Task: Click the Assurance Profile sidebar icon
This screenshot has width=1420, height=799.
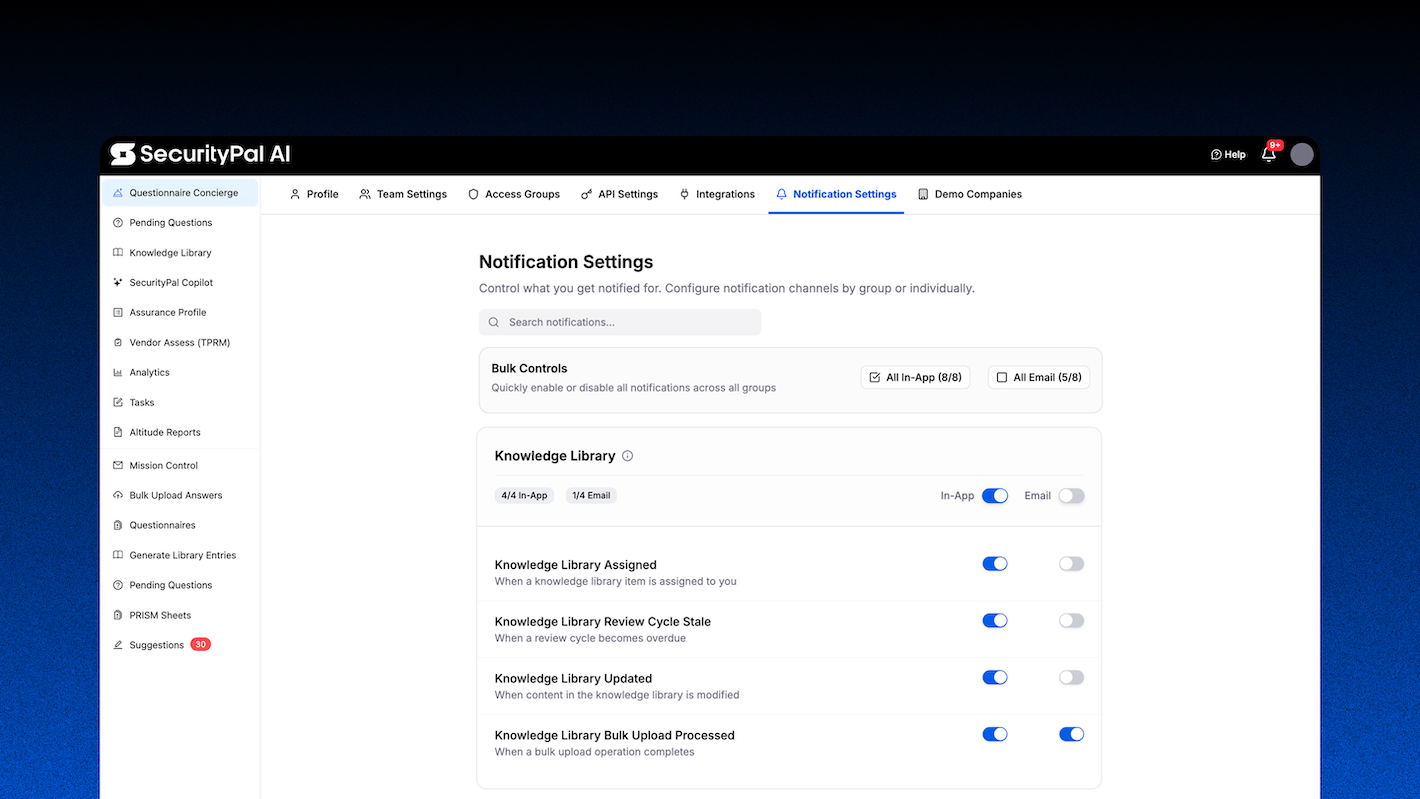Action: coord(118,313)
